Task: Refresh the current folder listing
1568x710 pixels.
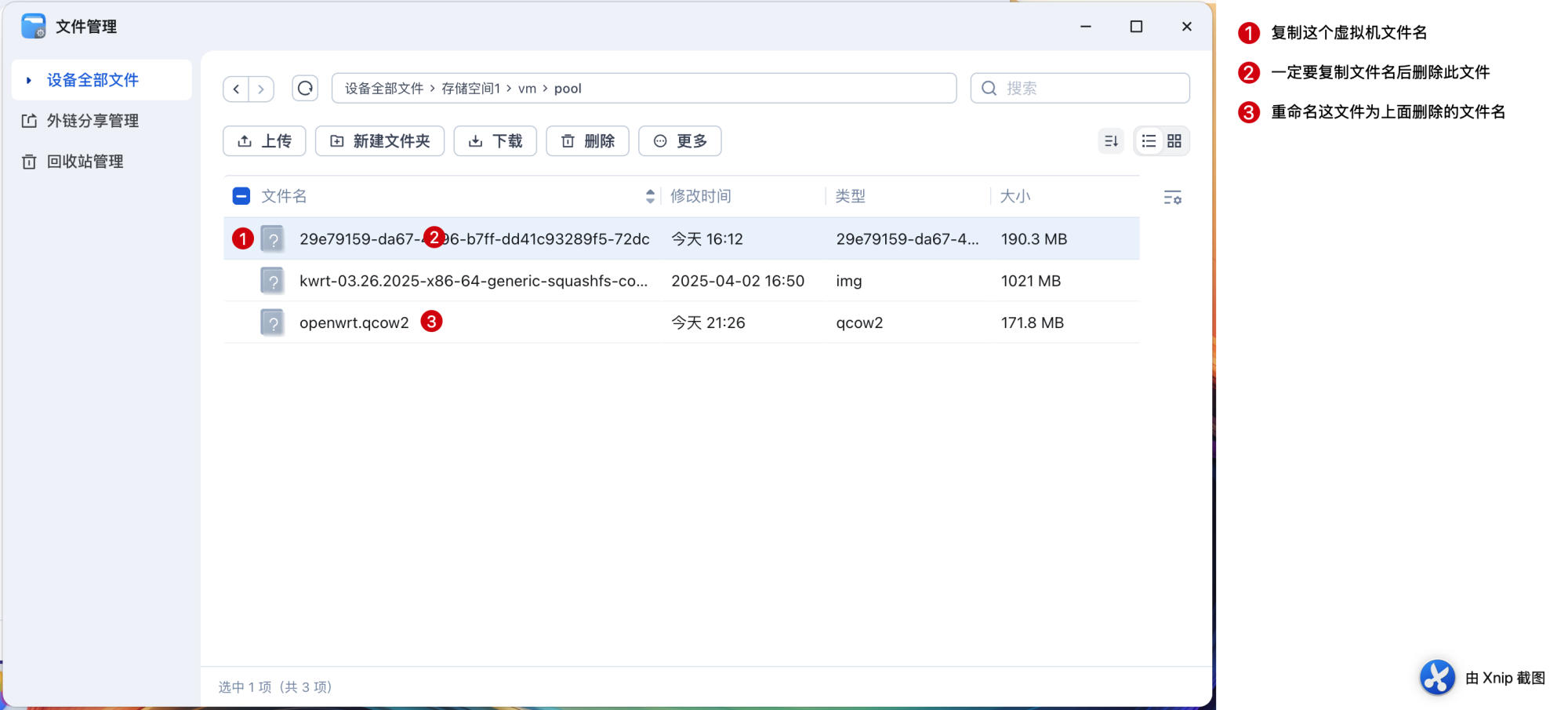Action: 305,88
